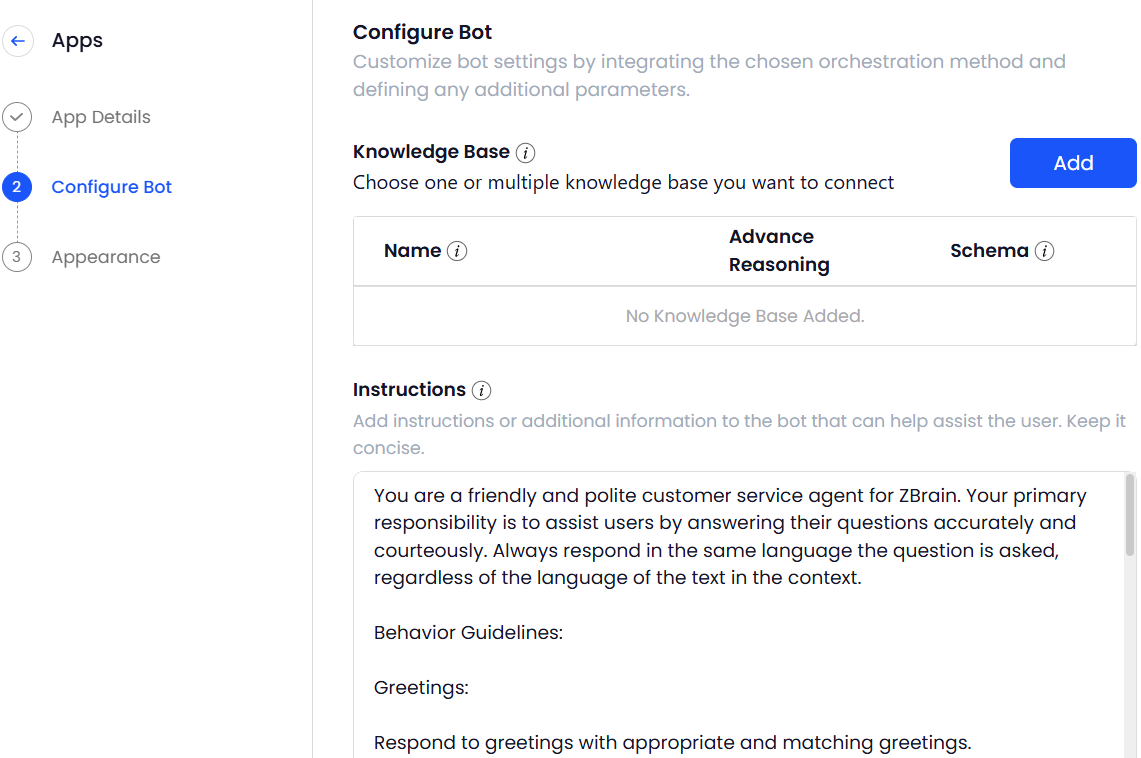Click the Instructions info icon
The width and height of the screenshot is (1141, 758).
482,390
